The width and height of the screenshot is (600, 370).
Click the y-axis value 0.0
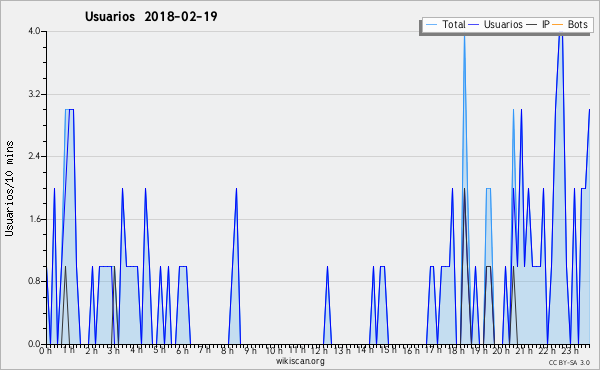click(x=34, y=344)
